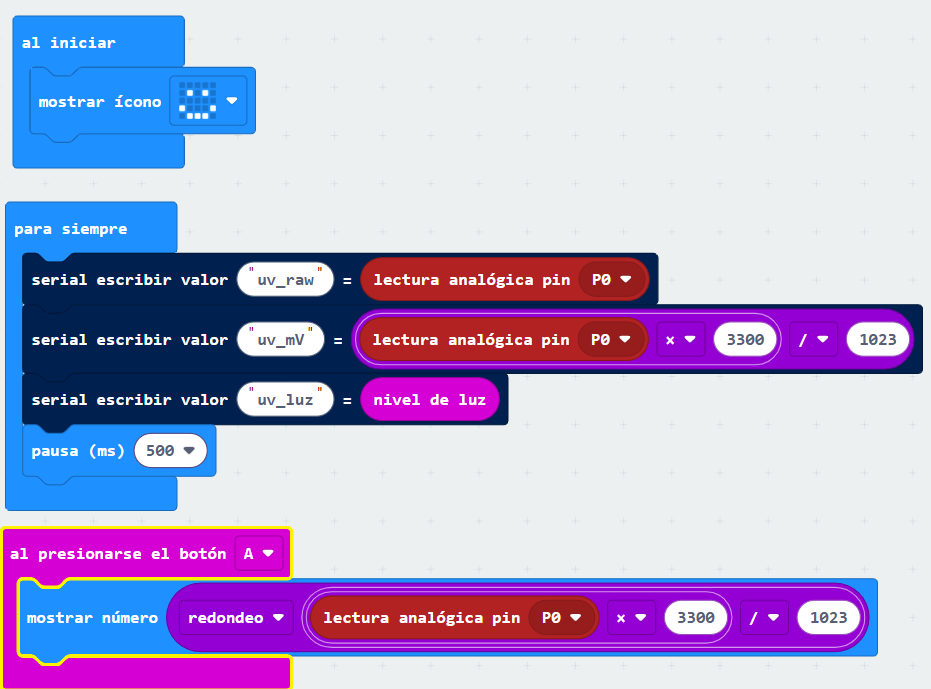Viewport: 931px width, 689px height.
Task: Change multiply operator in mostrar número block
Action: (x=631, y=618)
